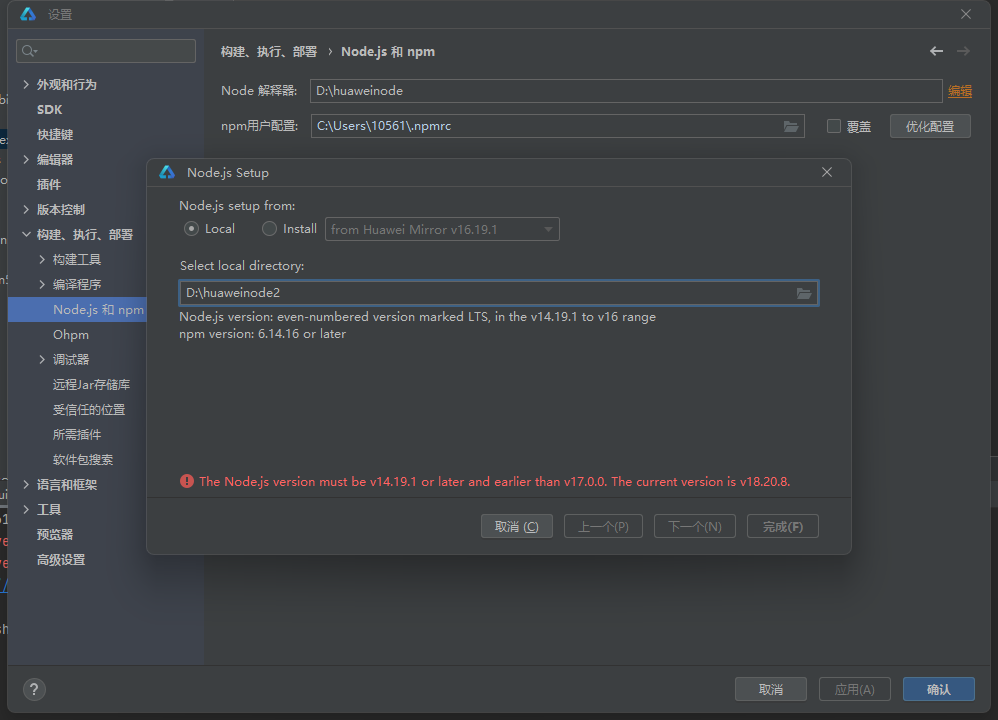This screenshot has width=998, height=720.
Task: Click the folder browse icon for local directory
Action: click(x=803, y=293)
